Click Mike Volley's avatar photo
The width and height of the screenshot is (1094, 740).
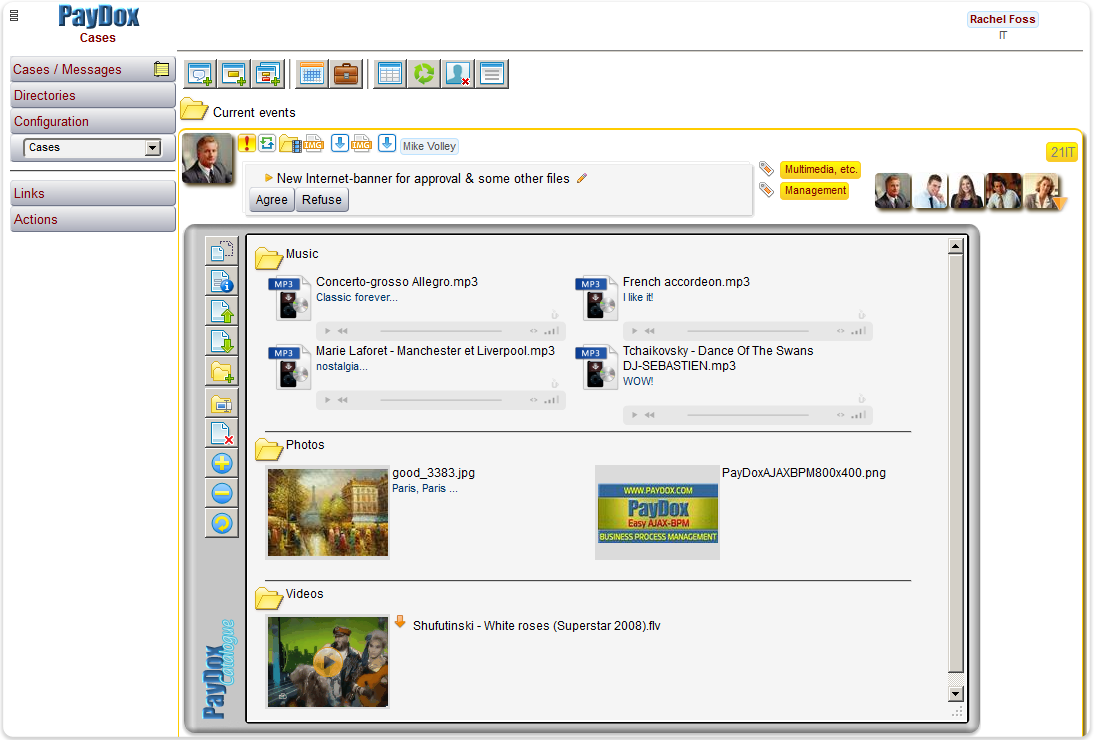(207, 158)
